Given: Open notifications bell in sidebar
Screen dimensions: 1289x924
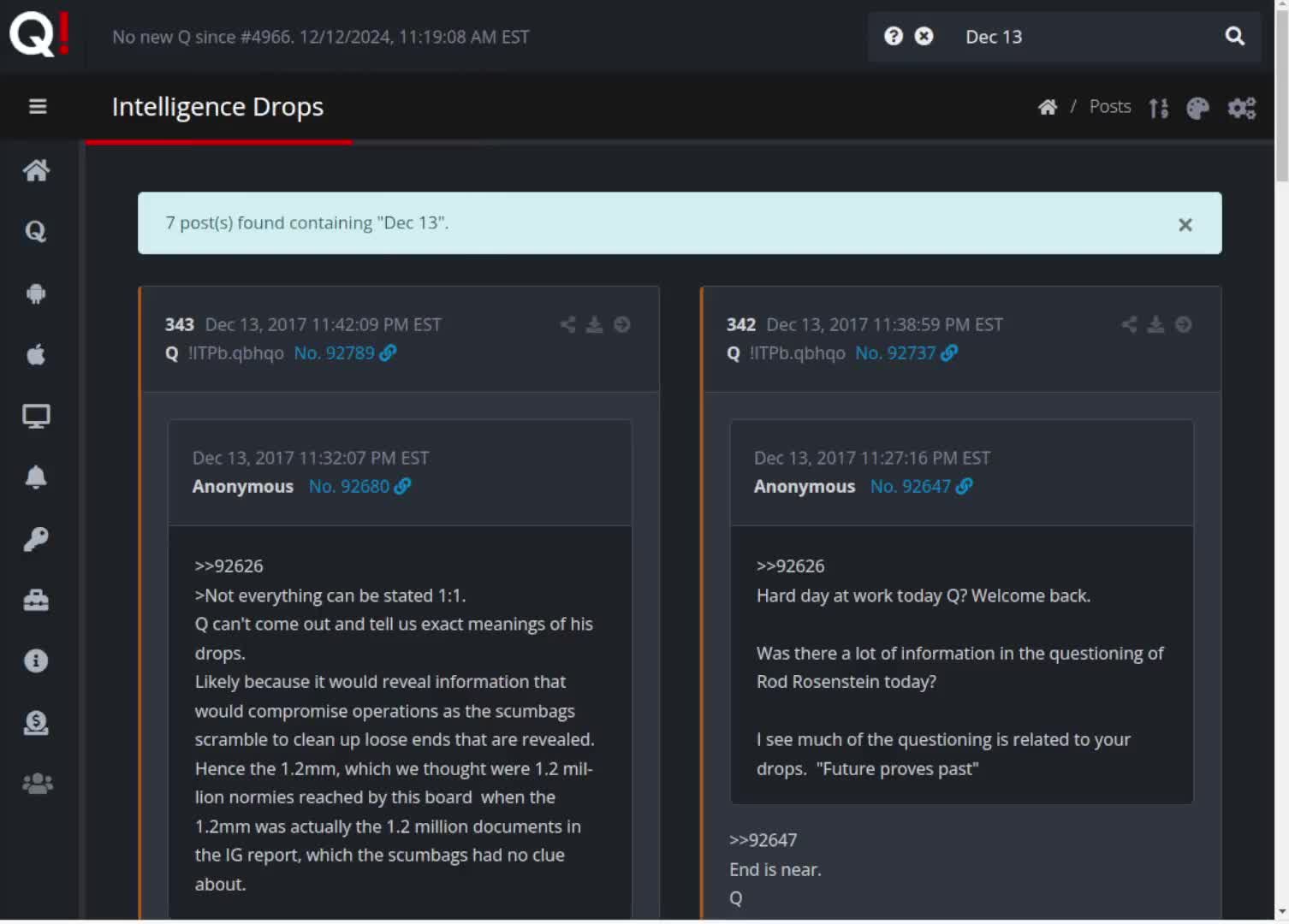Looking at the screenshot, I should [36, 477].
